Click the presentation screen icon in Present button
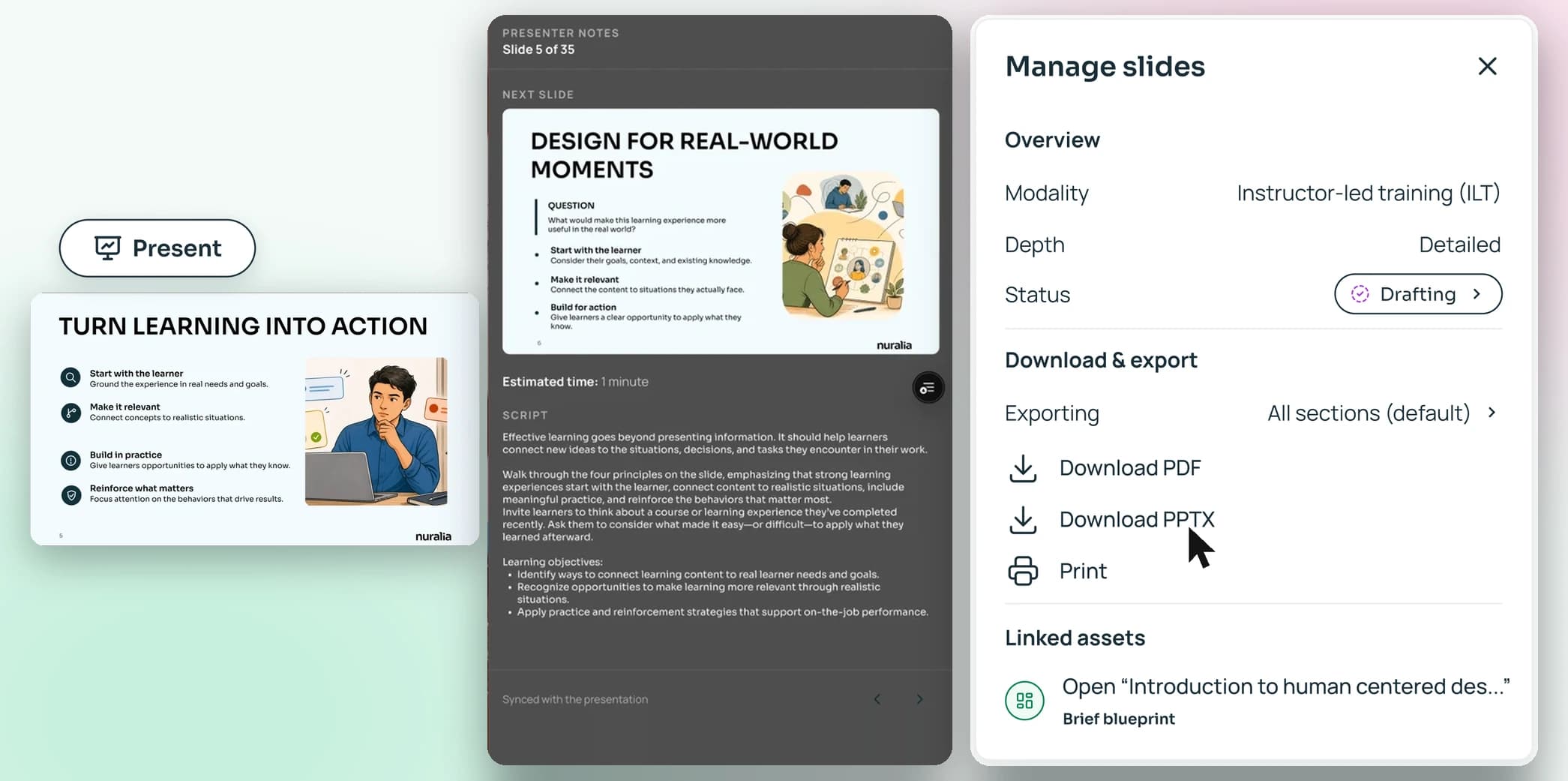Image resolution: width=1568 pixels, height=781 pixels. tap(107, 248)
